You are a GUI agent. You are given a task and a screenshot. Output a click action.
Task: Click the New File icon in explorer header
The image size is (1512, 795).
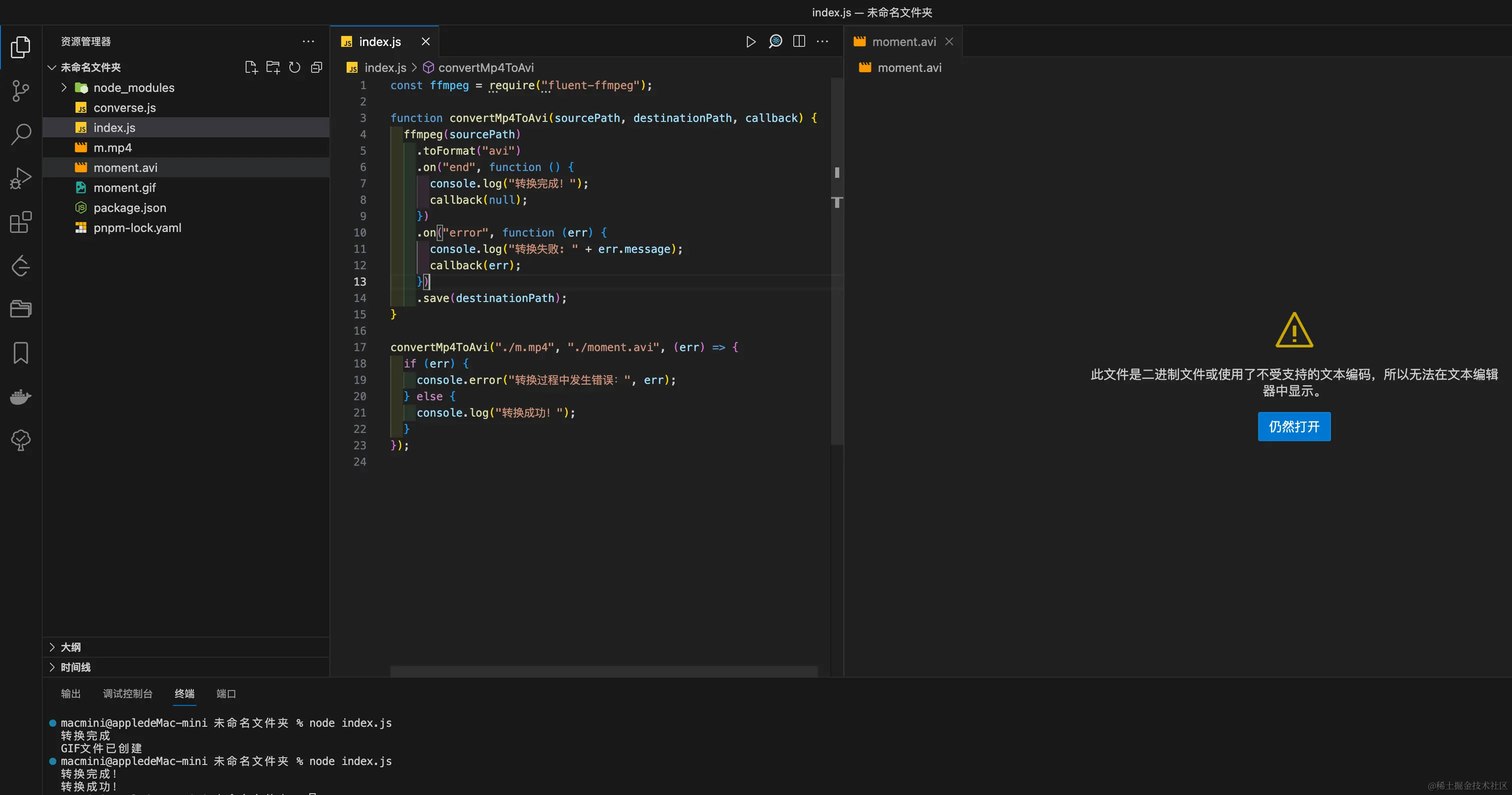(251, 67)
